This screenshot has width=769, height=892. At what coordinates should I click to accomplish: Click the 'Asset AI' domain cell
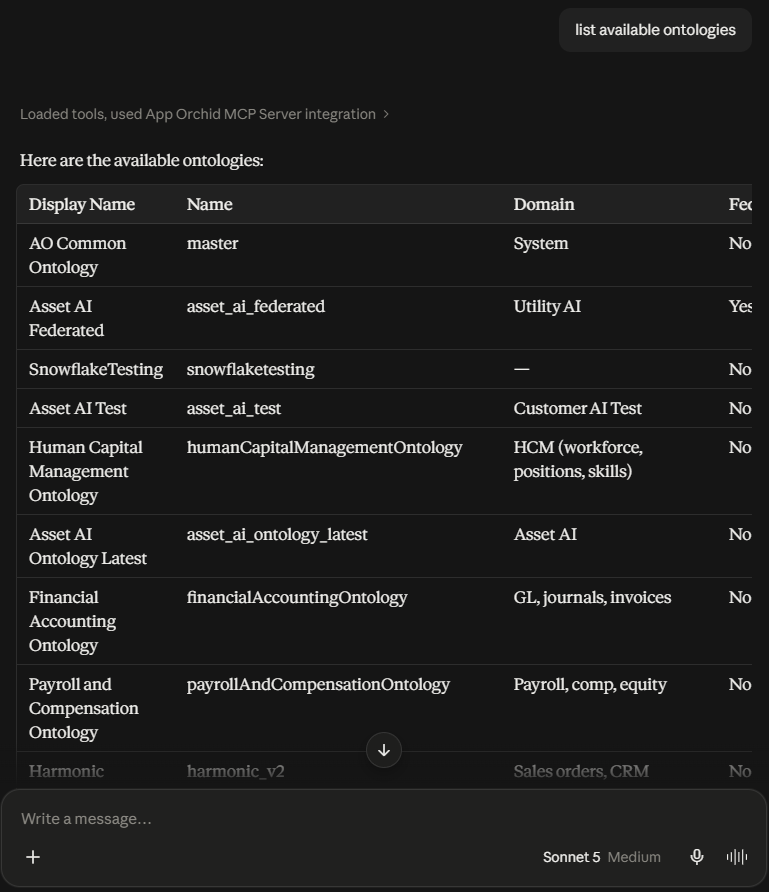pyautogui.click(x=545, y=535)
